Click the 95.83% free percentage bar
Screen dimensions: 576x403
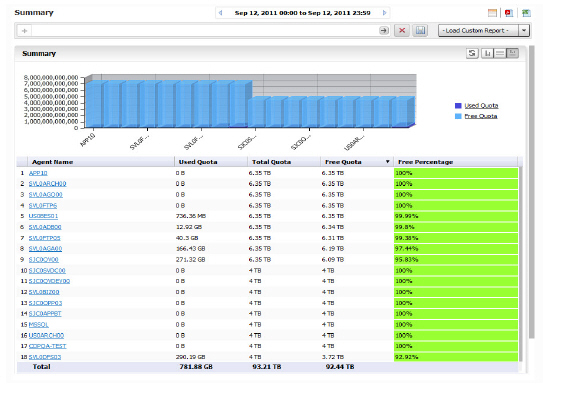tap(456, 260)
